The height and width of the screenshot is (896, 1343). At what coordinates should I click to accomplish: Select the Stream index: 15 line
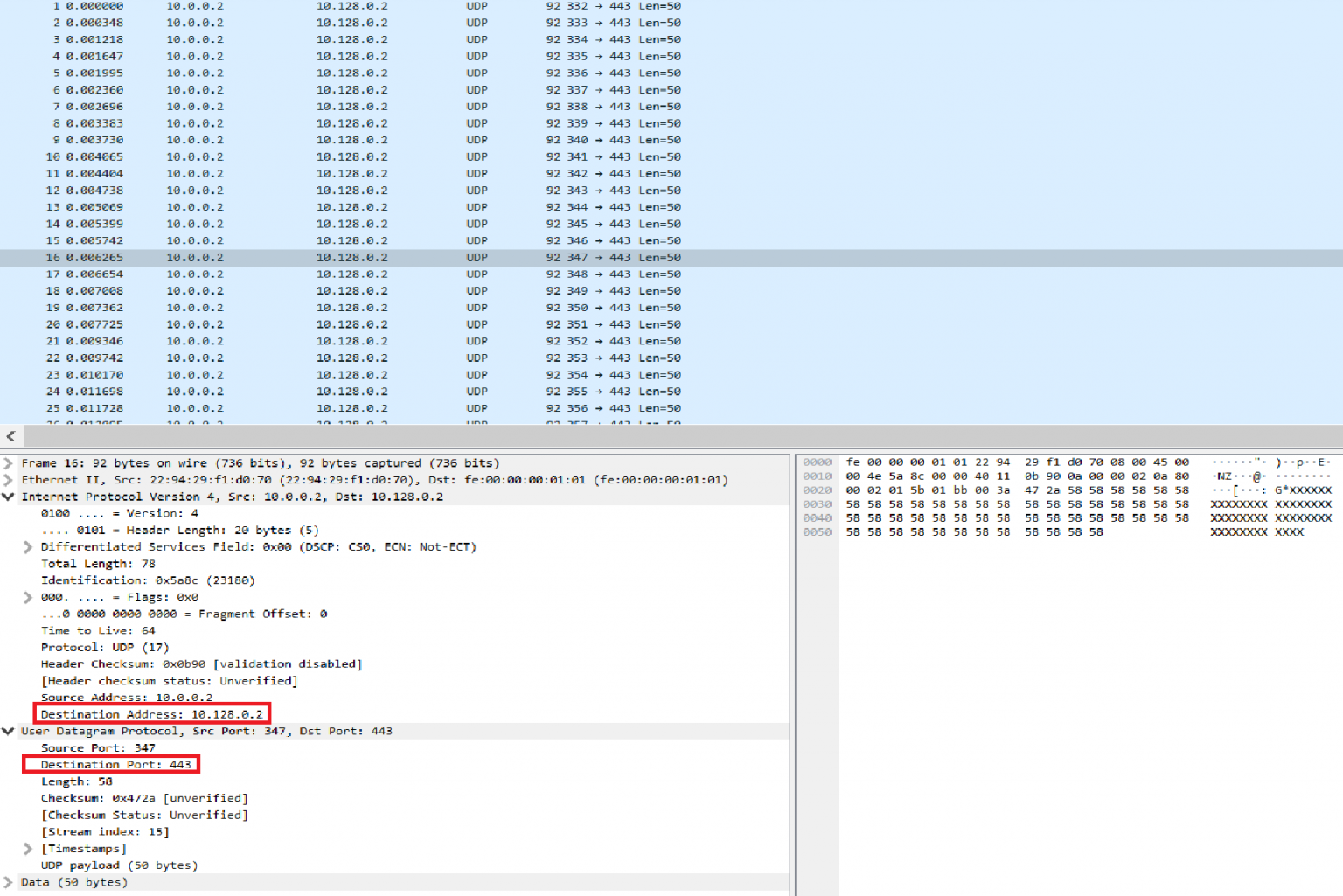pyautogui.click(x=106, y=831)
